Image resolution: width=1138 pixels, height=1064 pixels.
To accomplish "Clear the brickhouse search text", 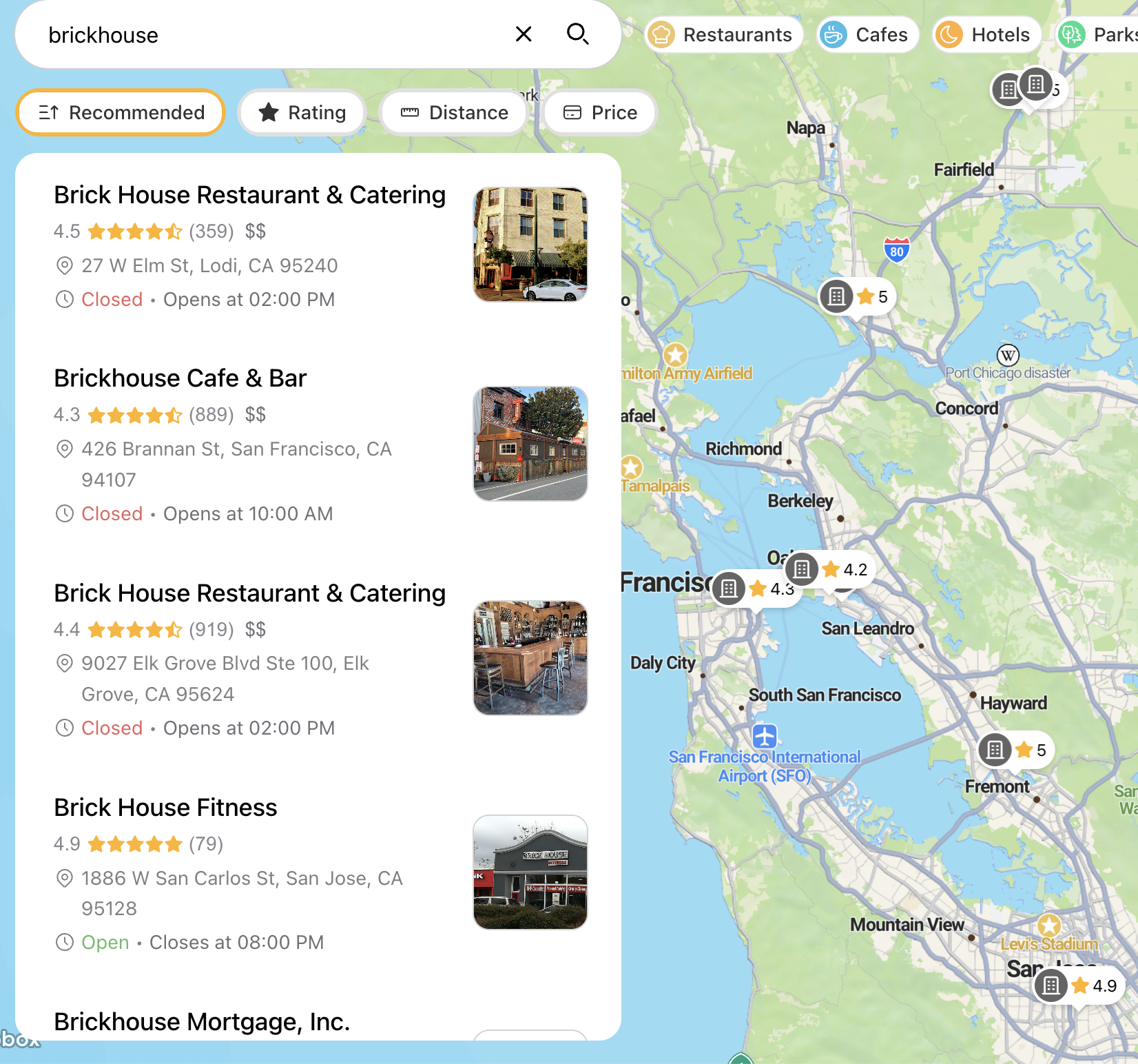I will [524, 34].
